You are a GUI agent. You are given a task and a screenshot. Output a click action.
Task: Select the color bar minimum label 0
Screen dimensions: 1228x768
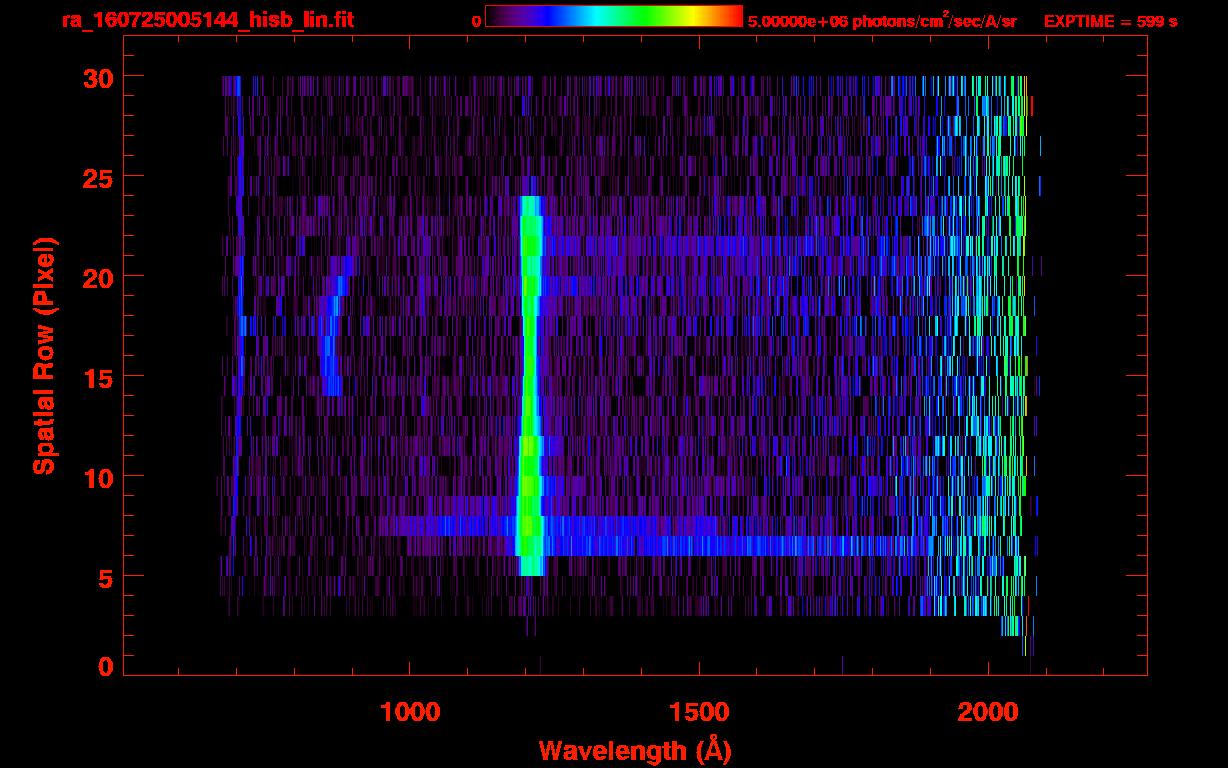tap(476, 21)
